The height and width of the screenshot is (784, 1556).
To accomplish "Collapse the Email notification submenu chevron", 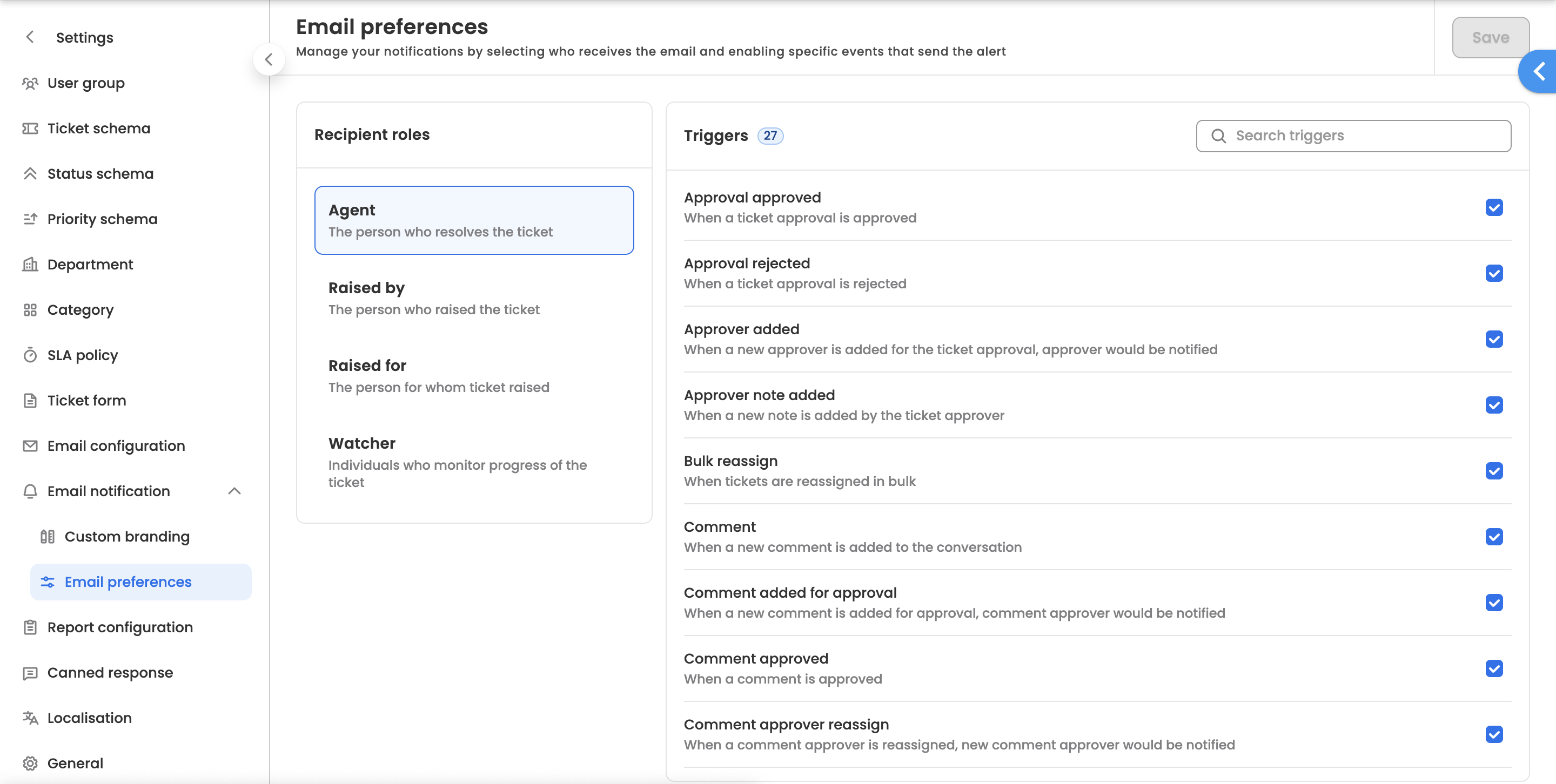I will pyautogui.click(x=234, y=491).
